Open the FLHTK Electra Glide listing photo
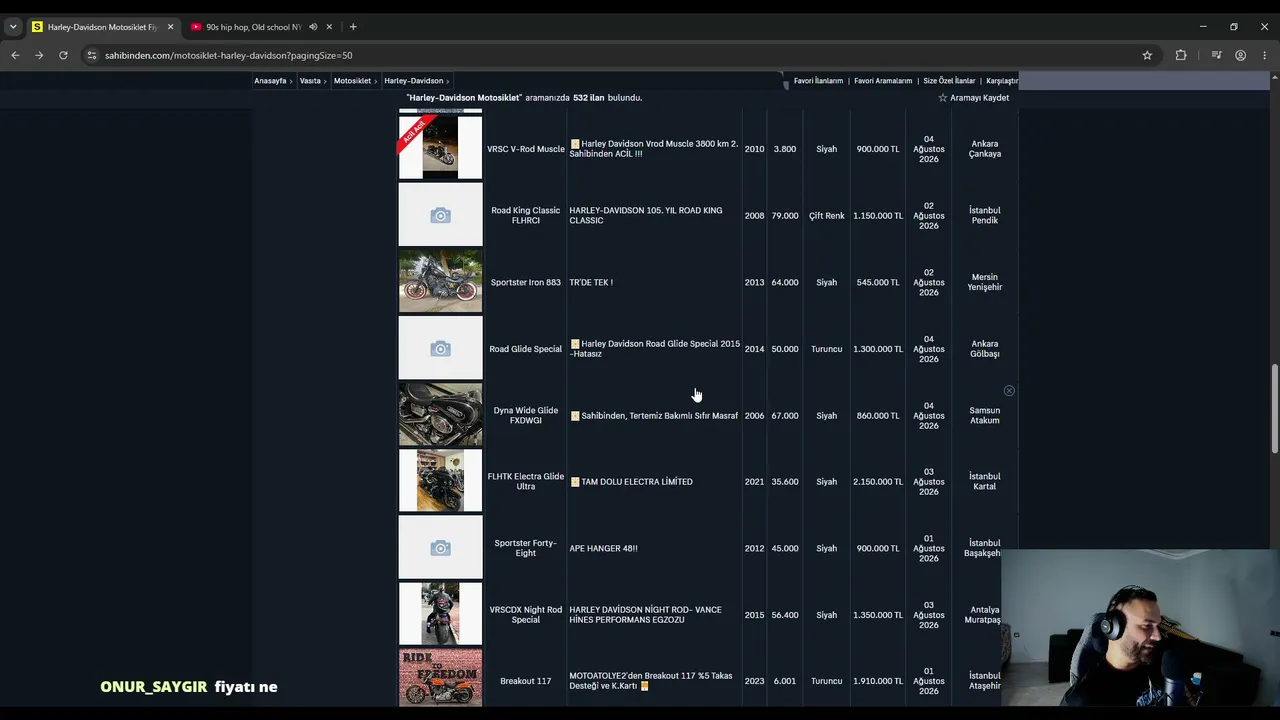Screen dimensions: 1280x720 (440, 481)
